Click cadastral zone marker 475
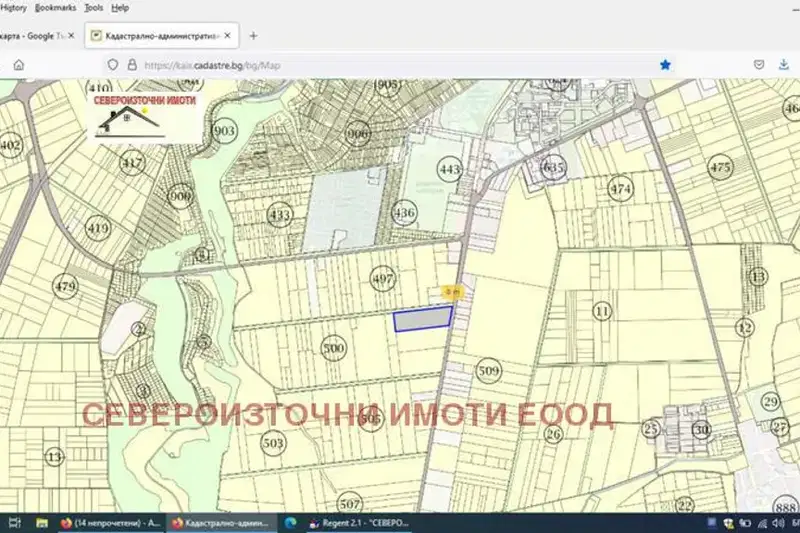 [720, 167]
